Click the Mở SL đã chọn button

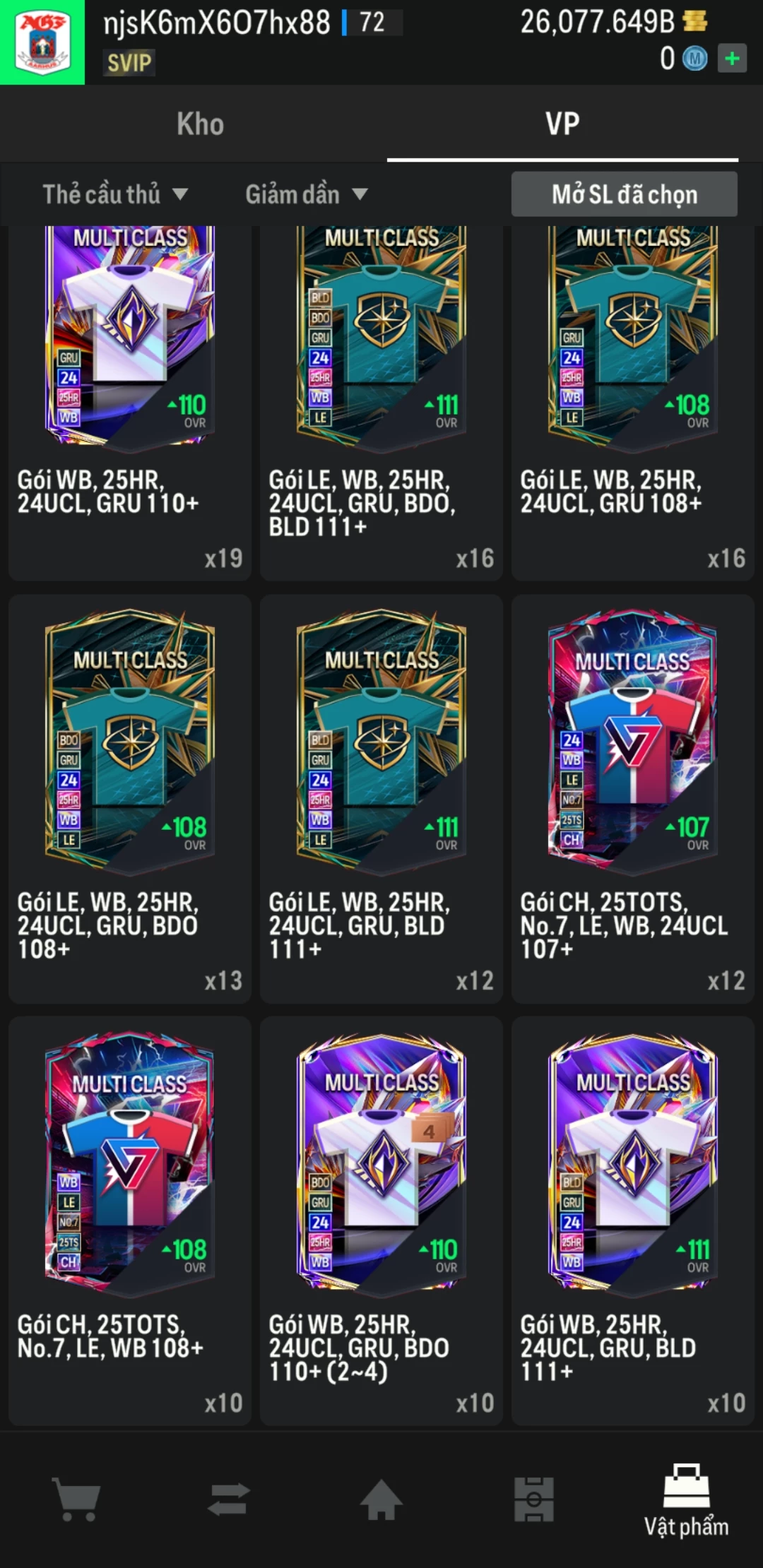coord(625,194)
